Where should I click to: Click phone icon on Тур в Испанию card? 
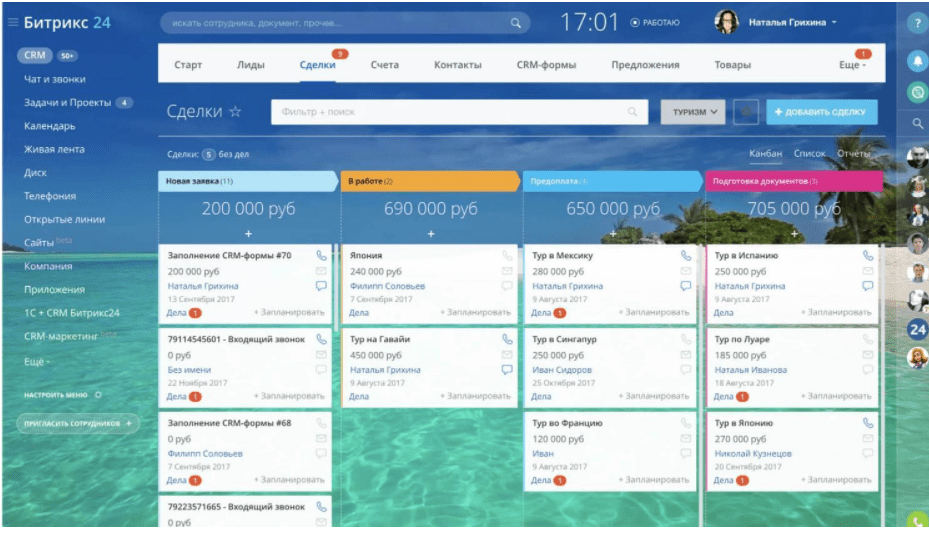(x=867, y=255)
